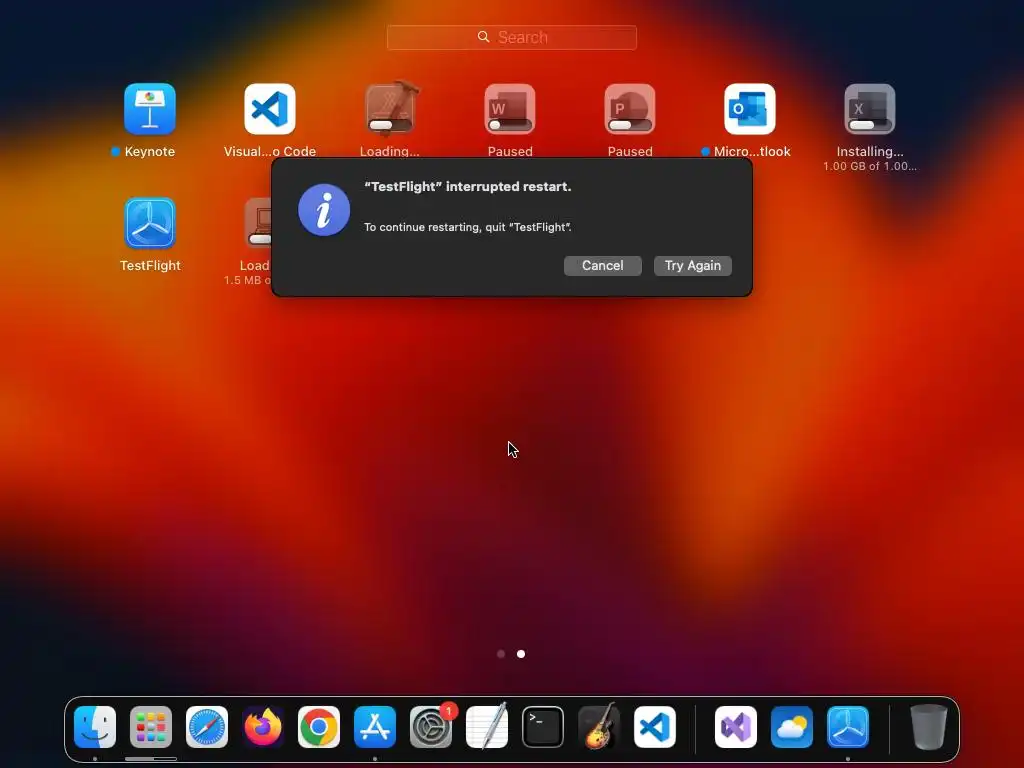This screenshot has height=768, width=1024.
Task: Go to first Launchpad page dot
Action: 501,654
